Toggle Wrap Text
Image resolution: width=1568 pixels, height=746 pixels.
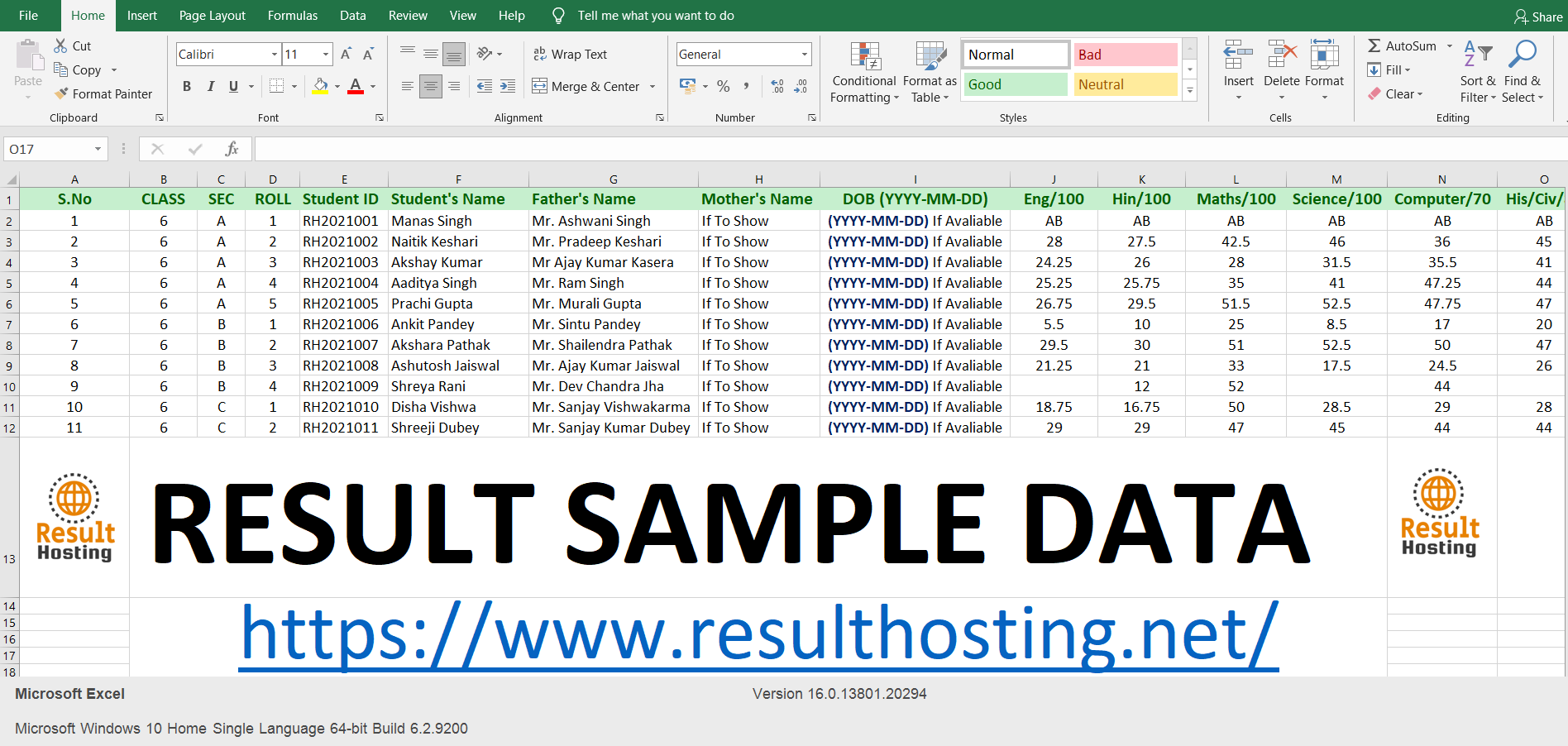coord(570,55)
